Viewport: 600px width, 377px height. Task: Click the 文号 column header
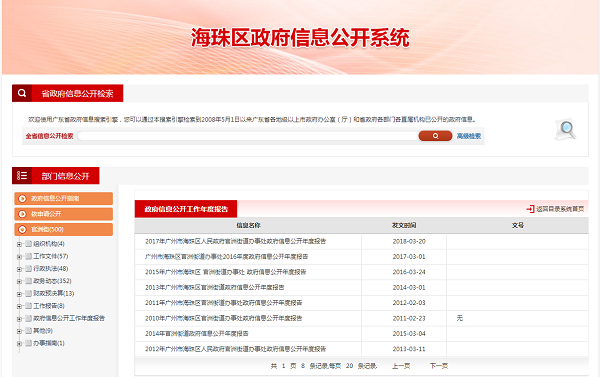point(518,225)
